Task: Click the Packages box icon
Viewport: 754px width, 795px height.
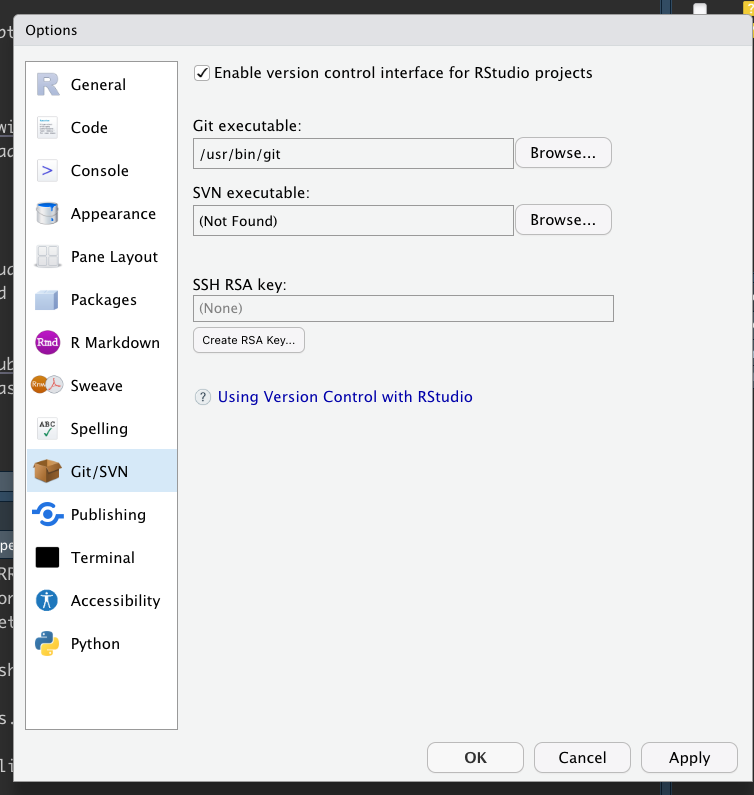Action: 47,300
